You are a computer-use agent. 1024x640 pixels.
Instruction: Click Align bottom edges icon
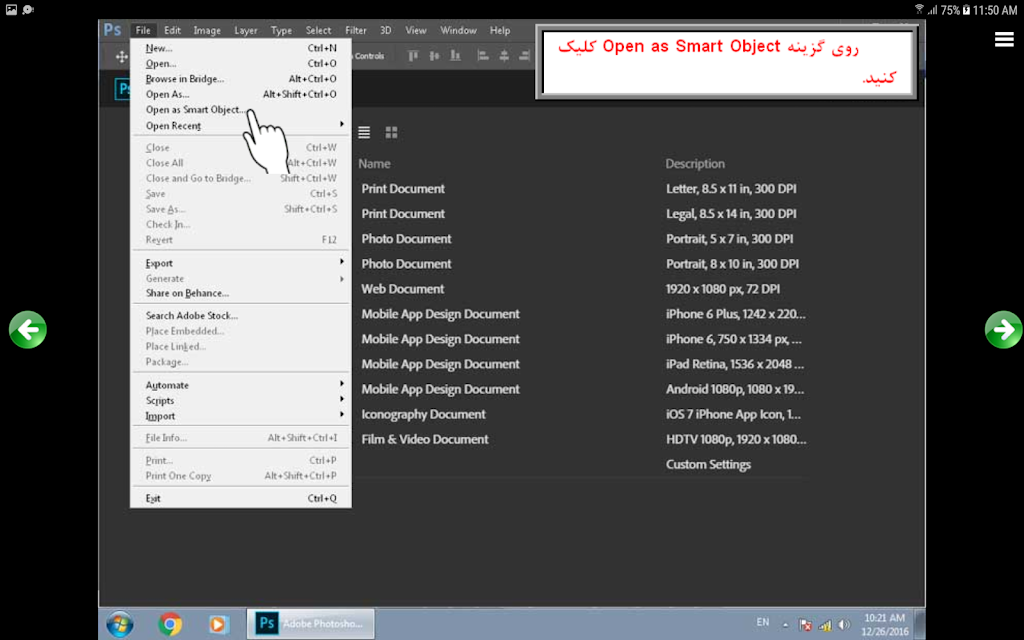[x=456, y=56]
